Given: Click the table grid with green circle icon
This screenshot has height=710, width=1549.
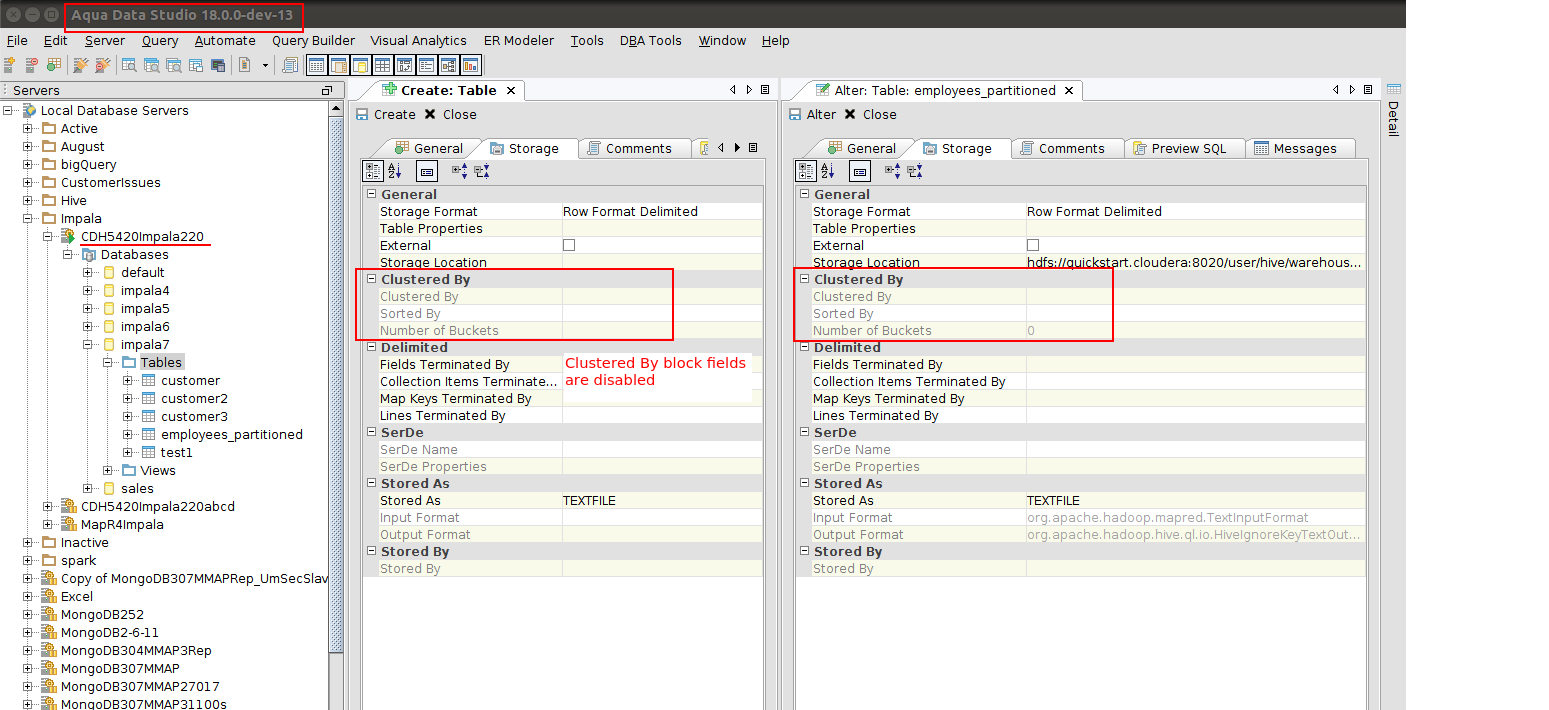Looking at the screenshot, I should (54, 65).
